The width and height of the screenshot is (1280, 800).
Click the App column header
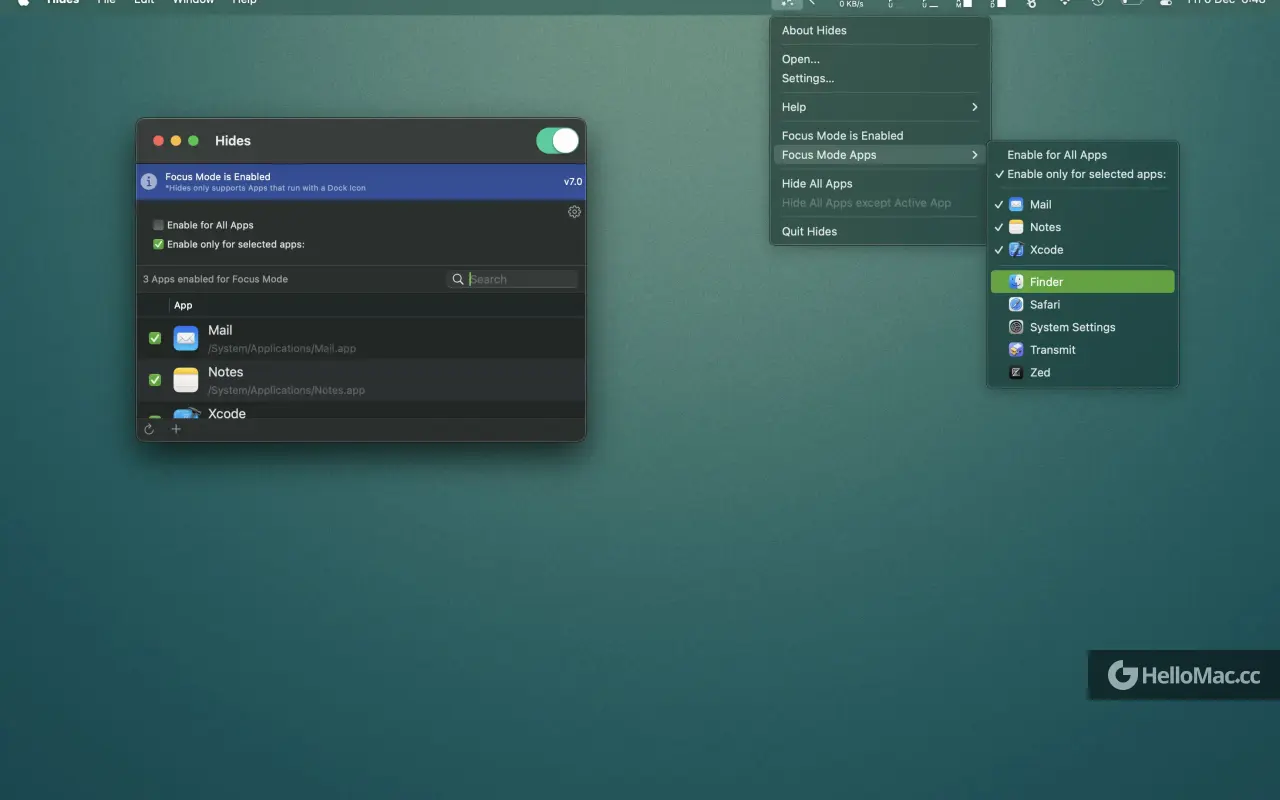coord(183,305)
